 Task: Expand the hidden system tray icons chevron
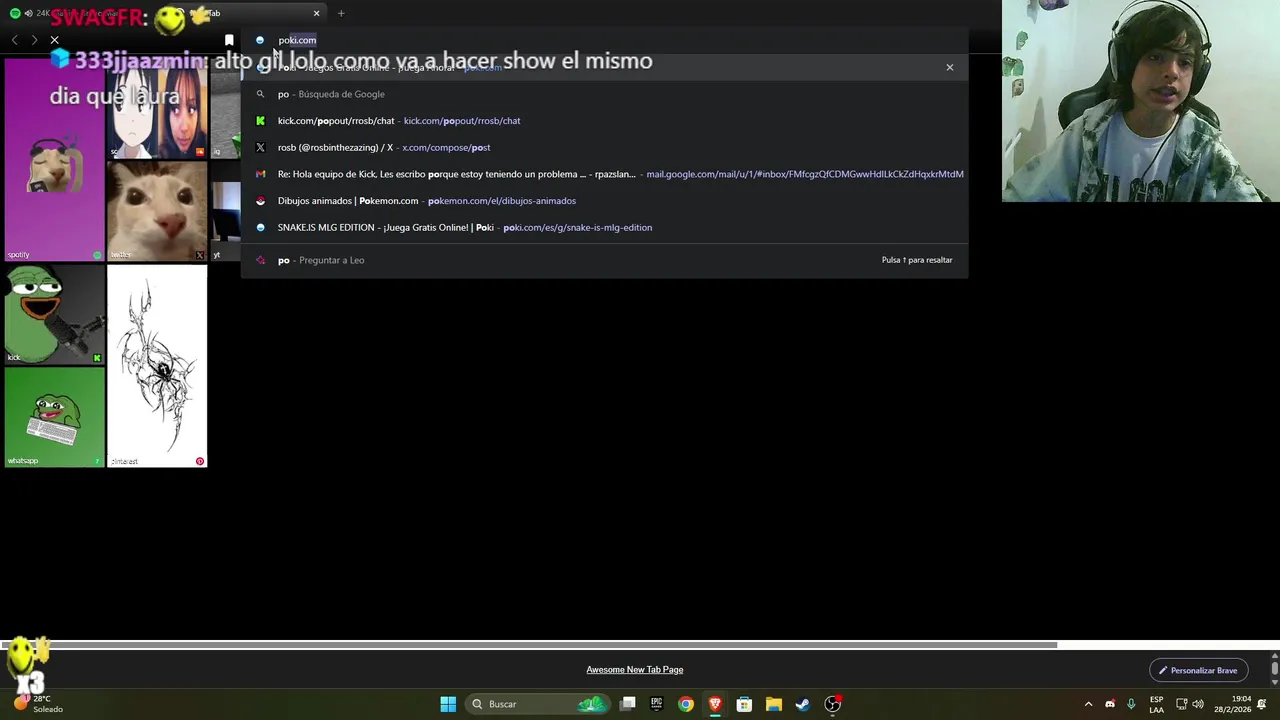click(1088, 704)
